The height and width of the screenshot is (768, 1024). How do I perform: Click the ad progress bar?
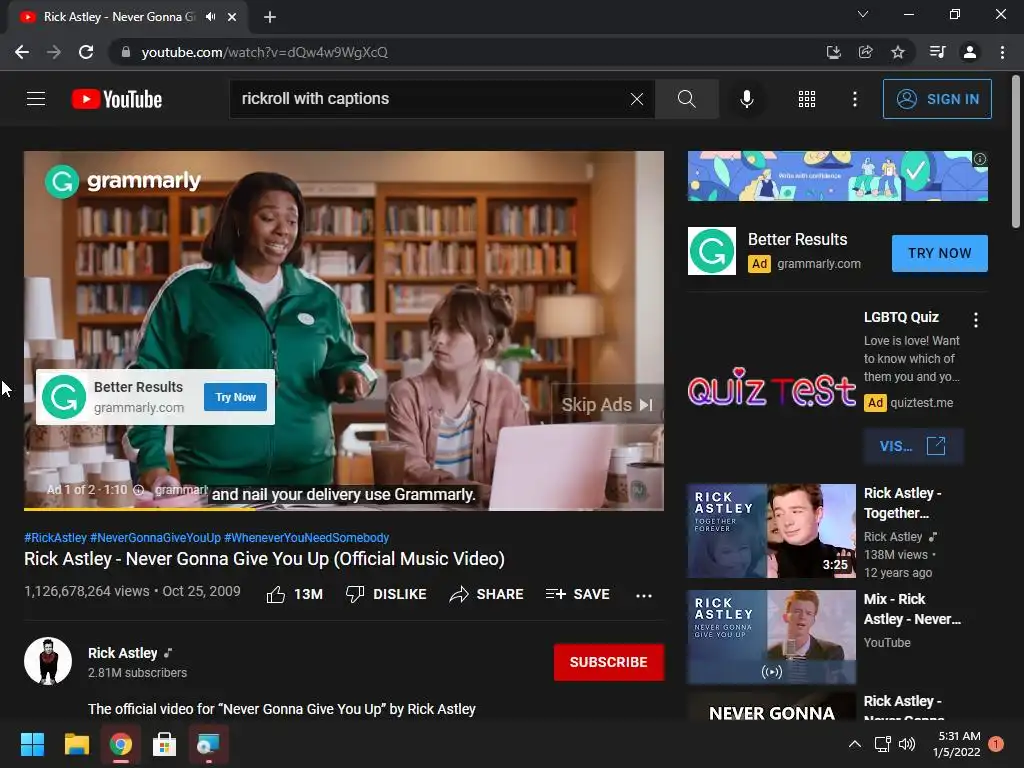pyautogui.click(x=344, y=508)
